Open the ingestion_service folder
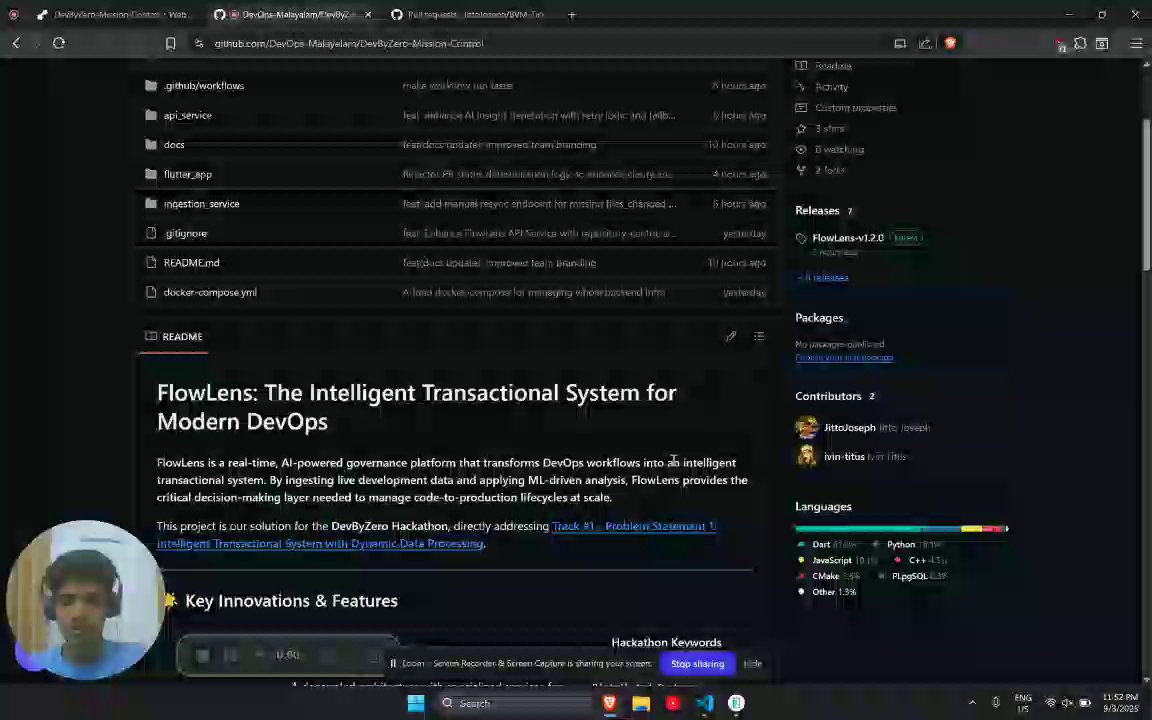The width and height of the screenshot is (1152, 720). (201, 204)
